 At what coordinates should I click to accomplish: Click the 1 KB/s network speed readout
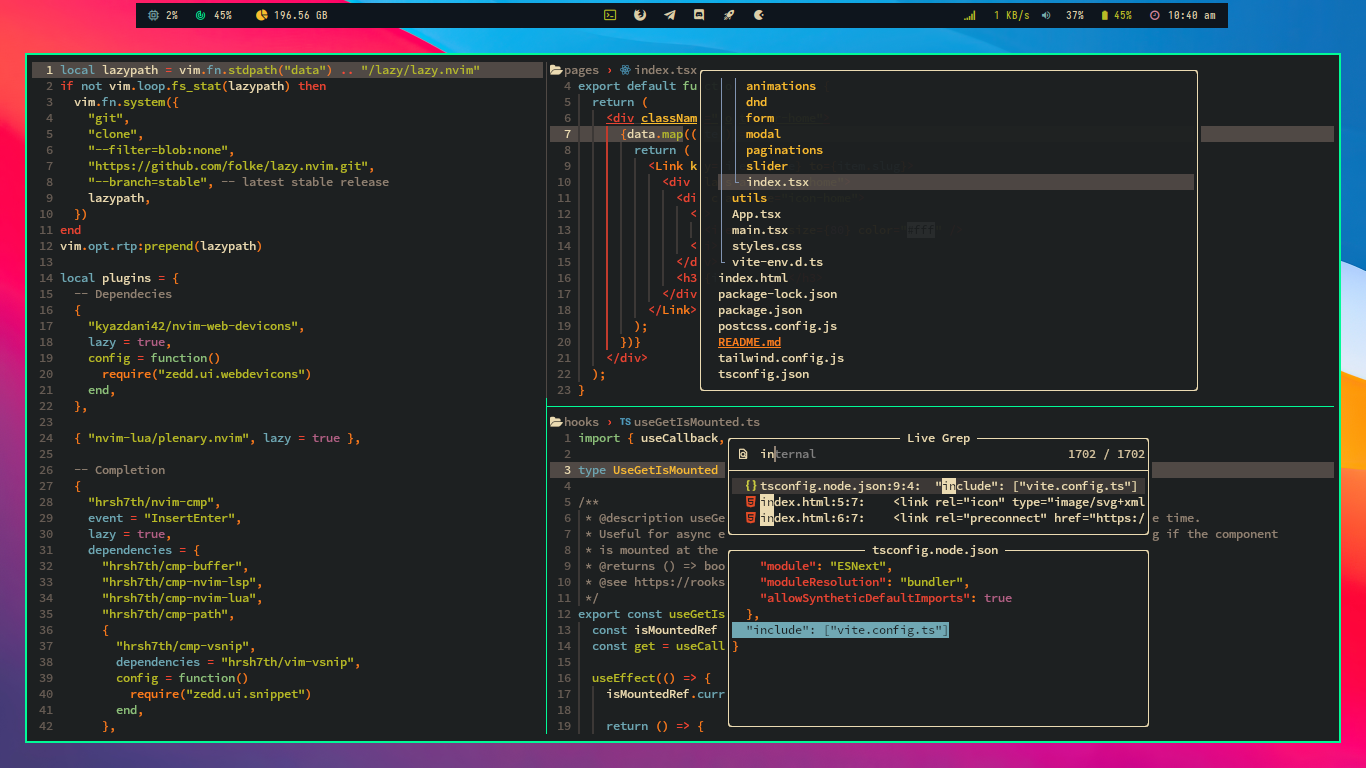(1012, 15)
